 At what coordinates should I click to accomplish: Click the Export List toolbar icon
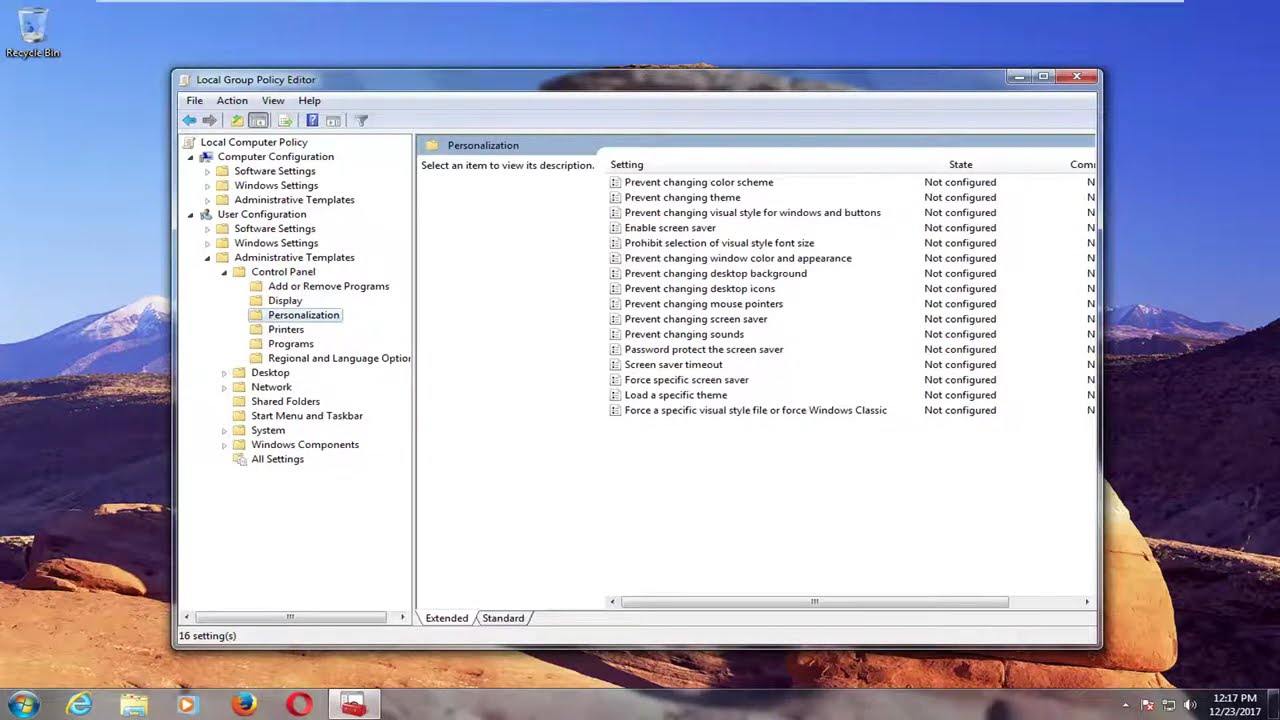coord(285,121)
